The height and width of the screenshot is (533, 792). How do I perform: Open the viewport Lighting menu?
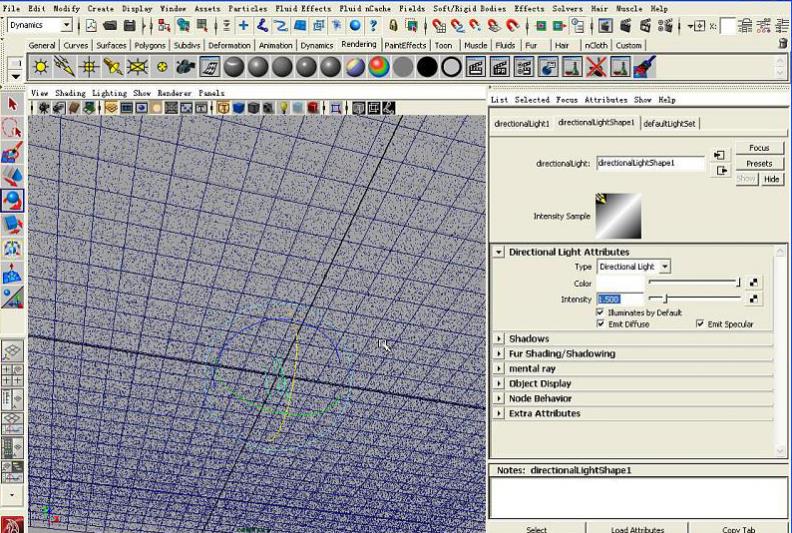pos(109,93)
